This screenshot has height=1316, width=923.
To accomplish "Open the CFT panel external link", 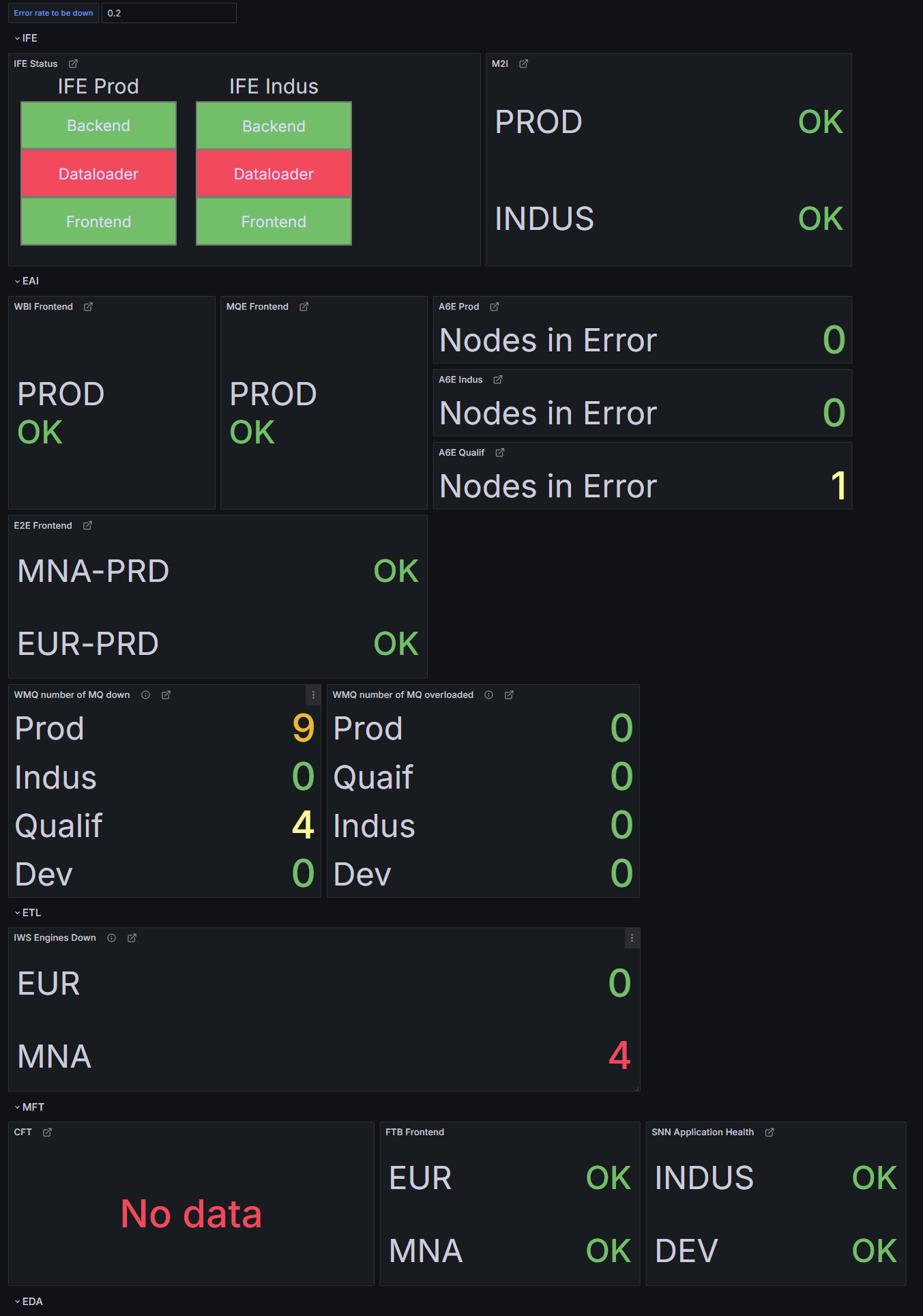I will click(46, 1132).
